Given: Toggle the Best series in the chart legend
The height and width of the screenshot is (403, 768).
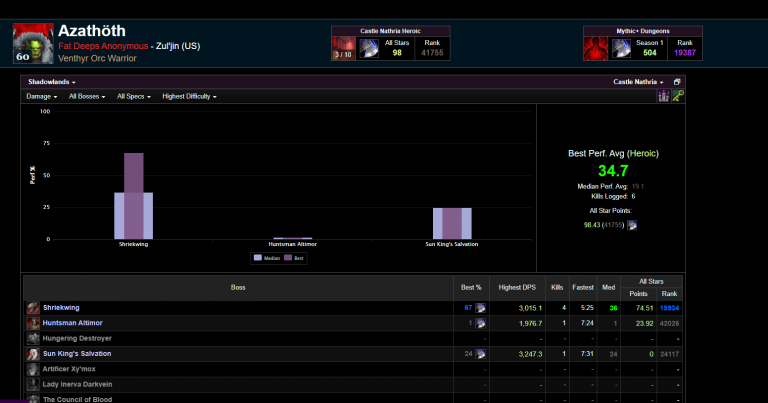Looking at the screenshot, I should [x=296, y=257].
